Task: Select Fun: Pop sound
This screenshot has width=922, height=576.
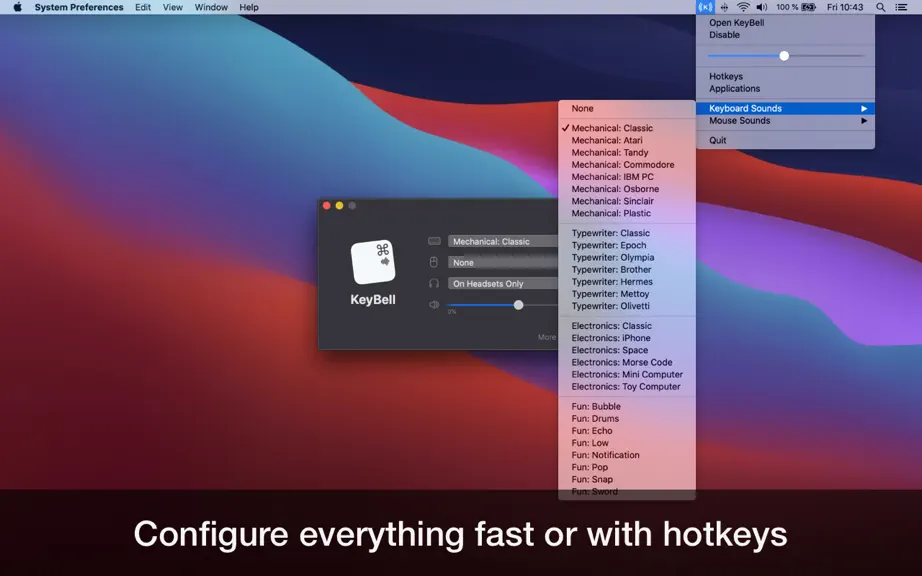Action: coord(627,467)
